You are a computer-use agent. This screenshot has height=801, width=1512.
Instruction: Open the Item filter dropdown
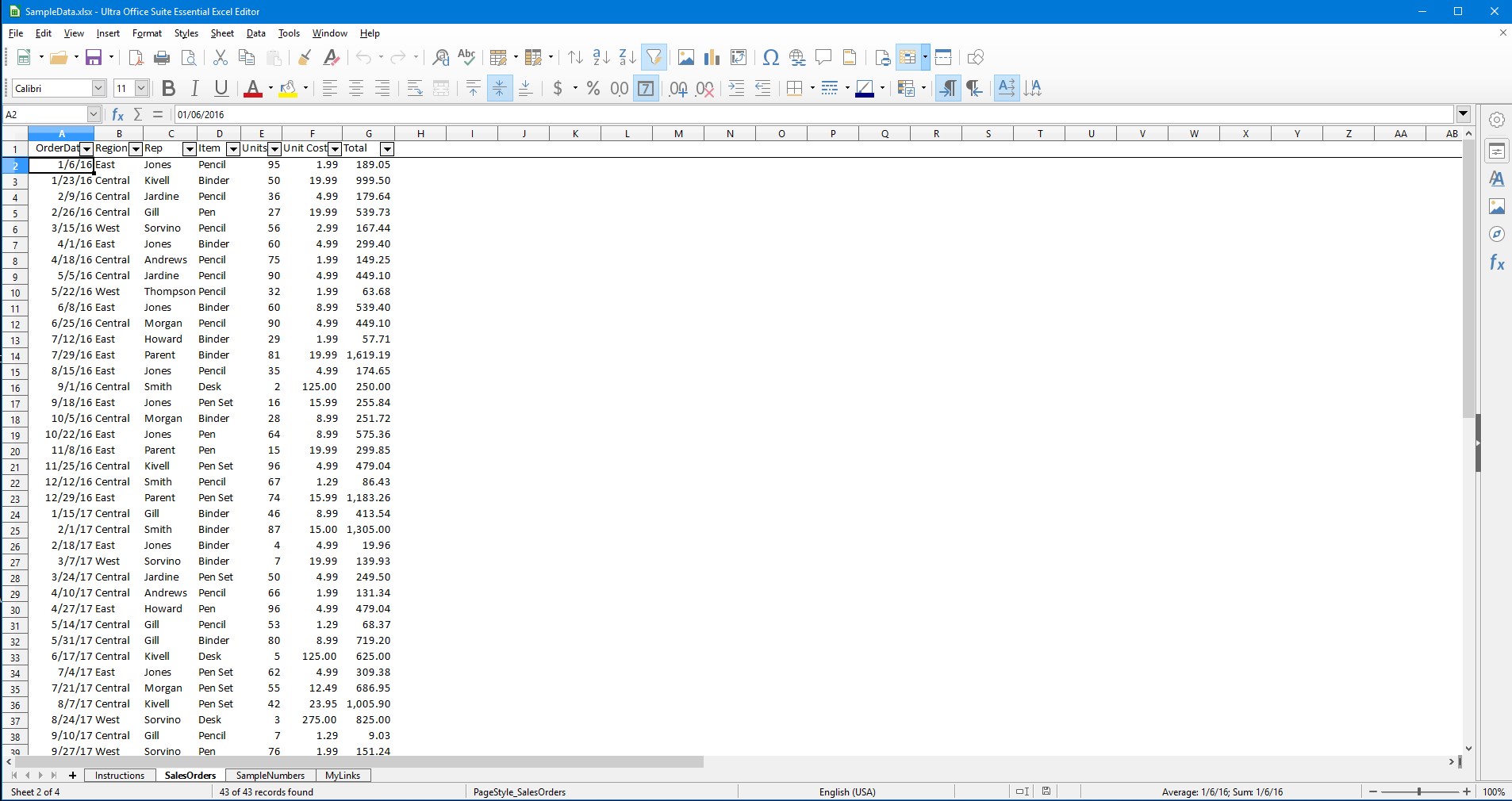point(233,149)
